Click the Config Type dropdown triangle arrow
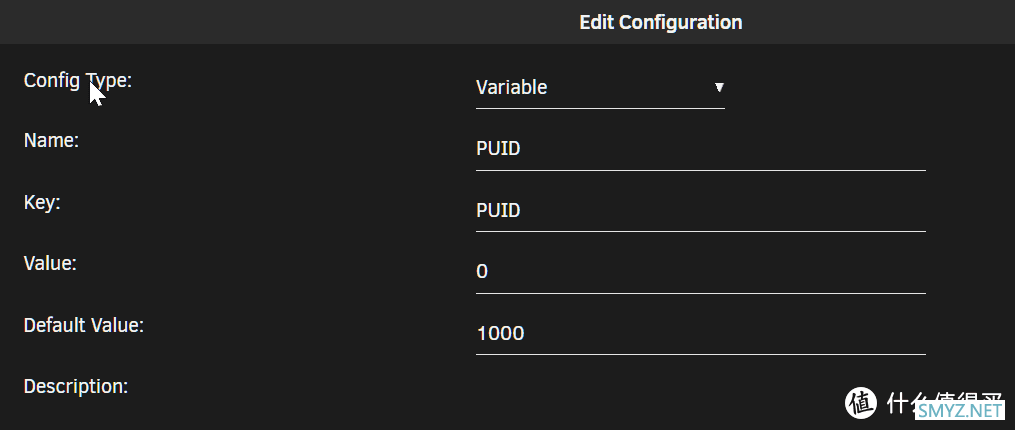The height and width of the screenshot is (430, 1015). pos(719,87)
